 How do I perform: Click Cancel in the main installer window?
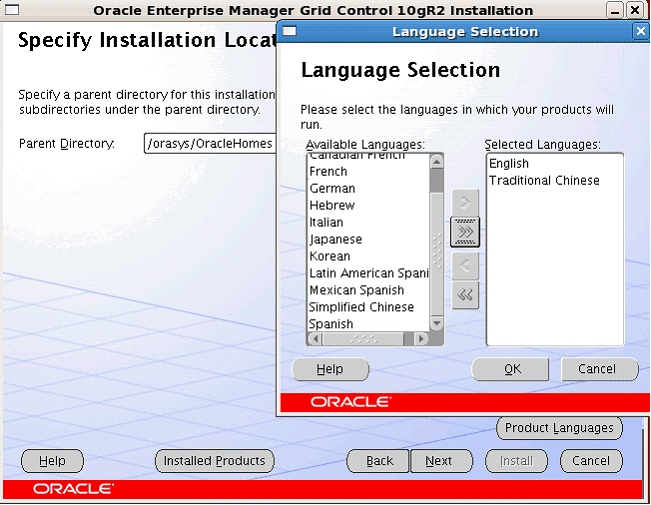[591, 461]
